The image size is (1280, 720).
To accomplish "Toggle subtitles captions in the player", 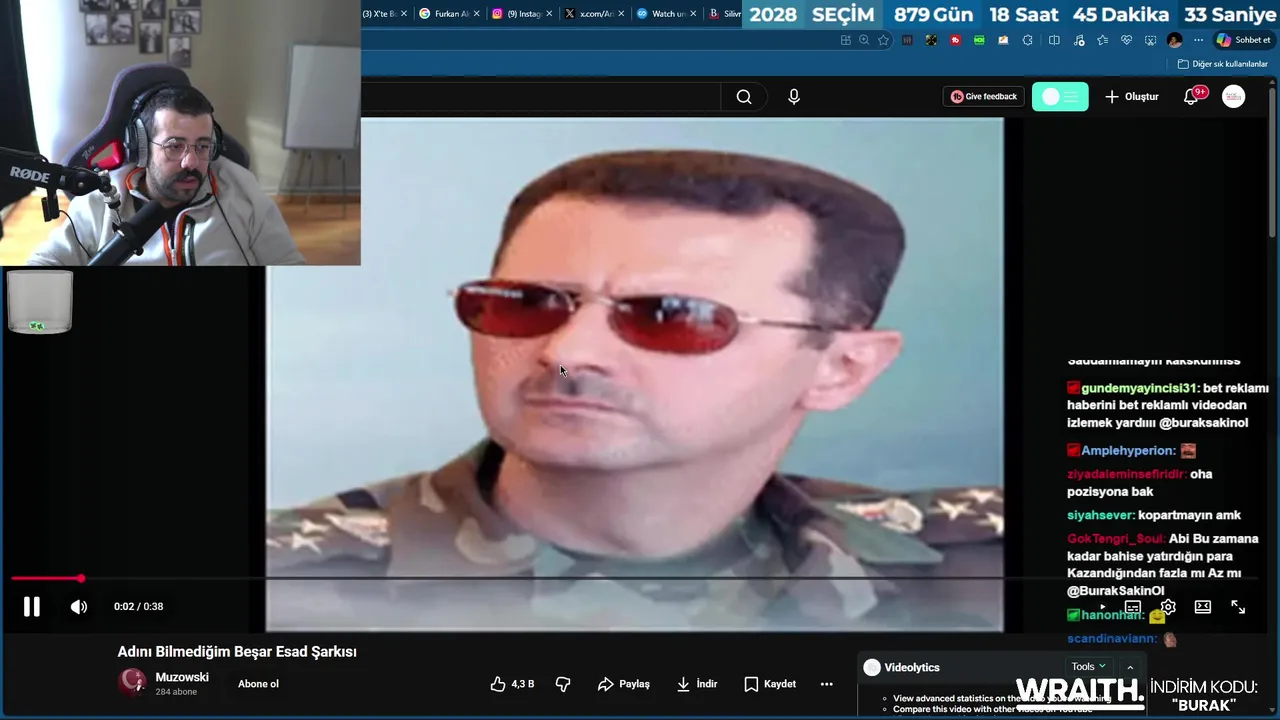I will click(x=1133, y=607).
